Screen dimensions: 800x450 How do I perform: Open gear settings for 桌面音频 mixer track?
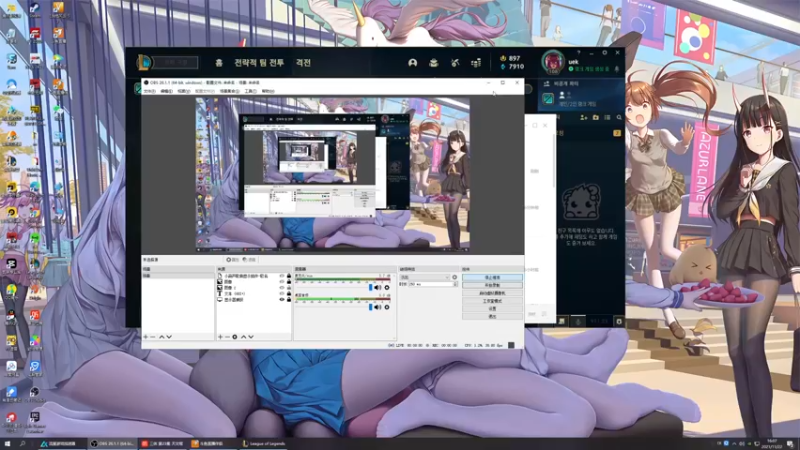click(x=387, y=307)
